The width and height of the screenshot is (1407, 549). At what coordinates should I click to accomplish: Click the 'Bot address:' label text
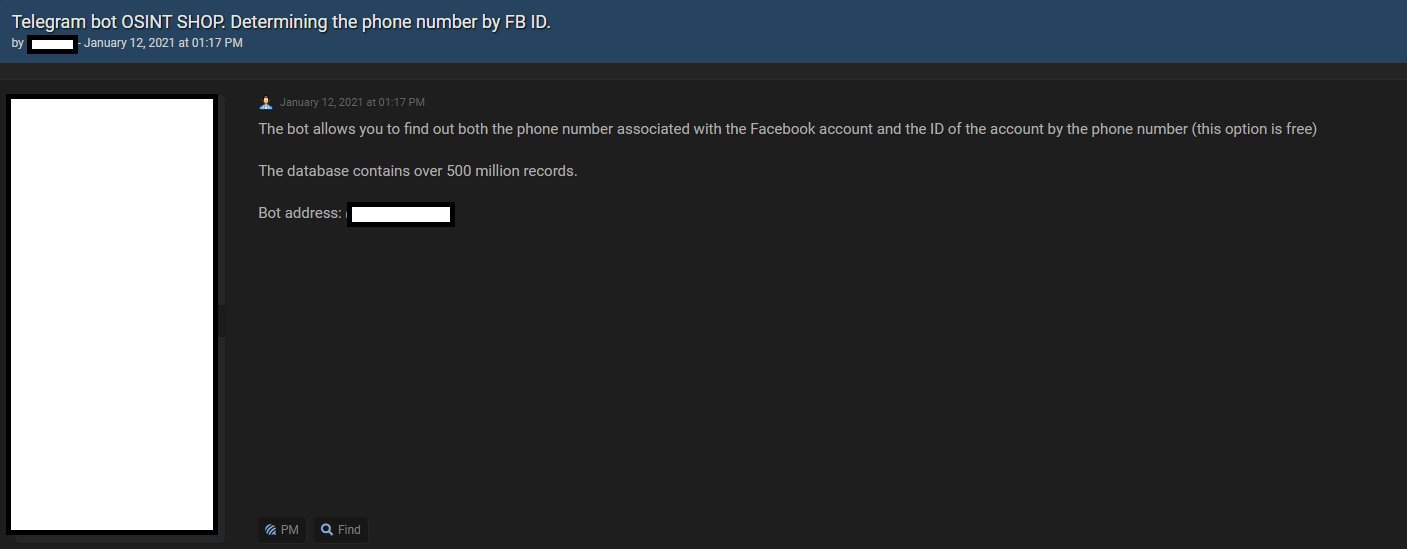click(300, 214)
